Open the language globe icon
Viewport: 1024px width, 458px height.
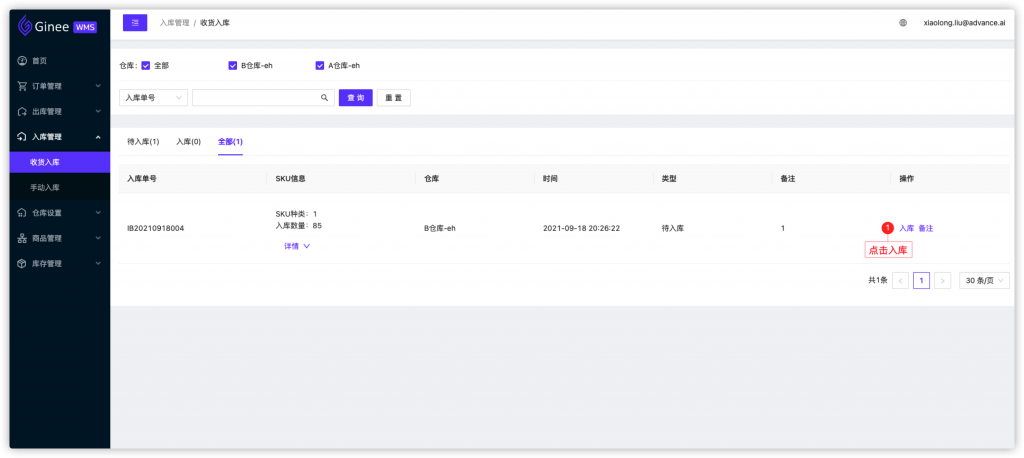click(x=903, y=22)
